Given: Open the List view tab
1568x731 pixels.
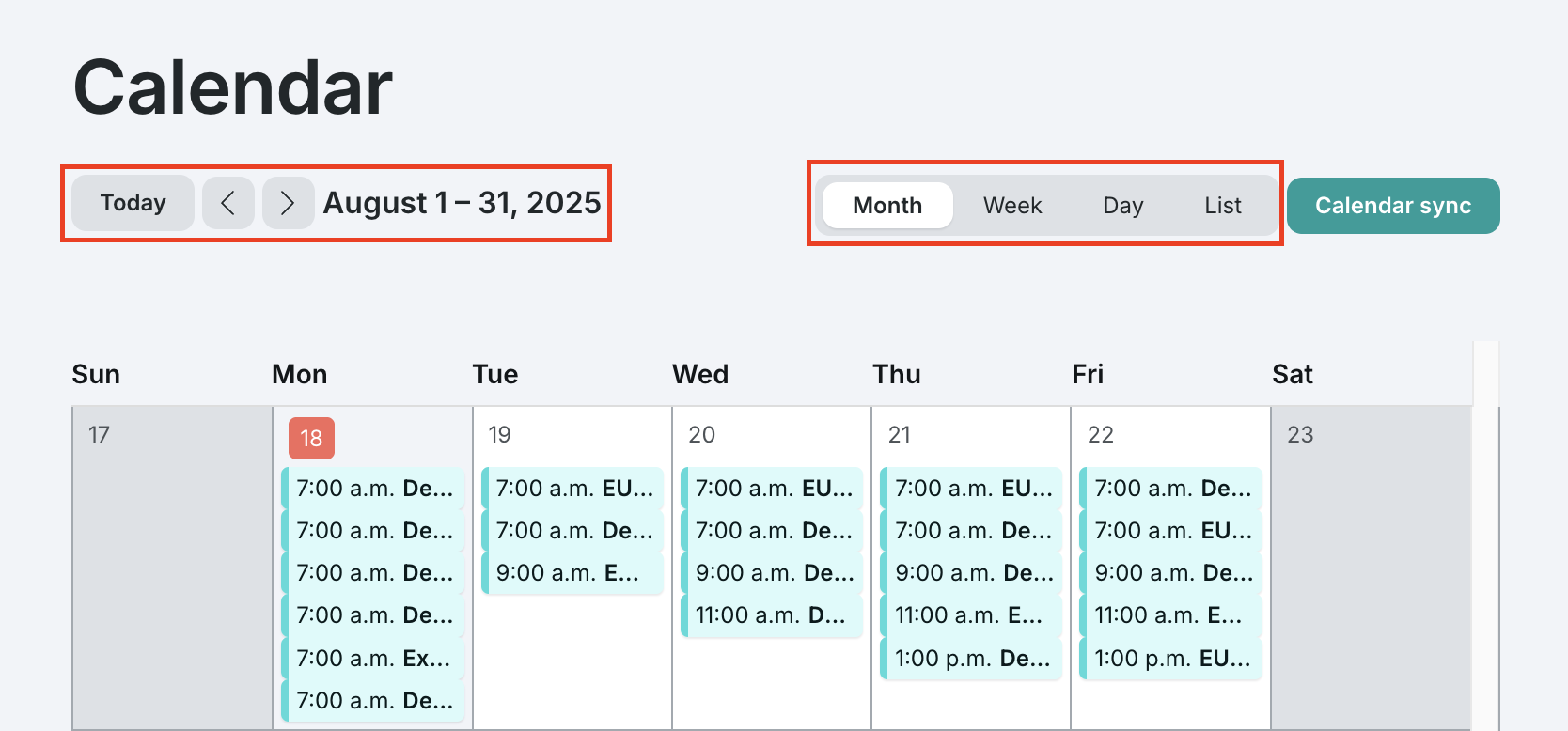Looking at the screenshot, I should pyautogui.click(x=1222, y=205).
